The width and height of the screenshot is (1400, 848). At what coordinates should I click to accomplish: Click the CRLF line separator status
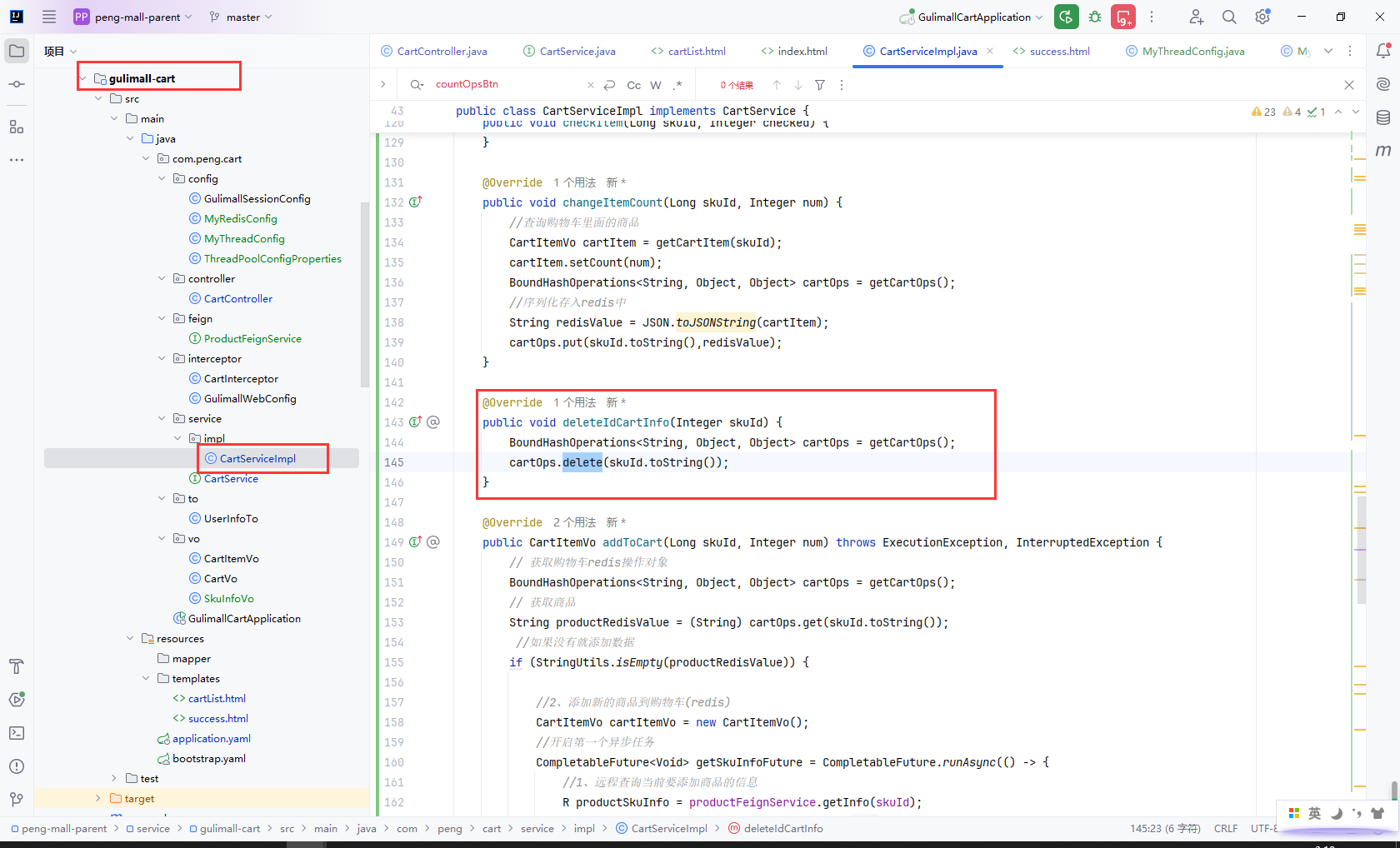[x=1226, y=828]
